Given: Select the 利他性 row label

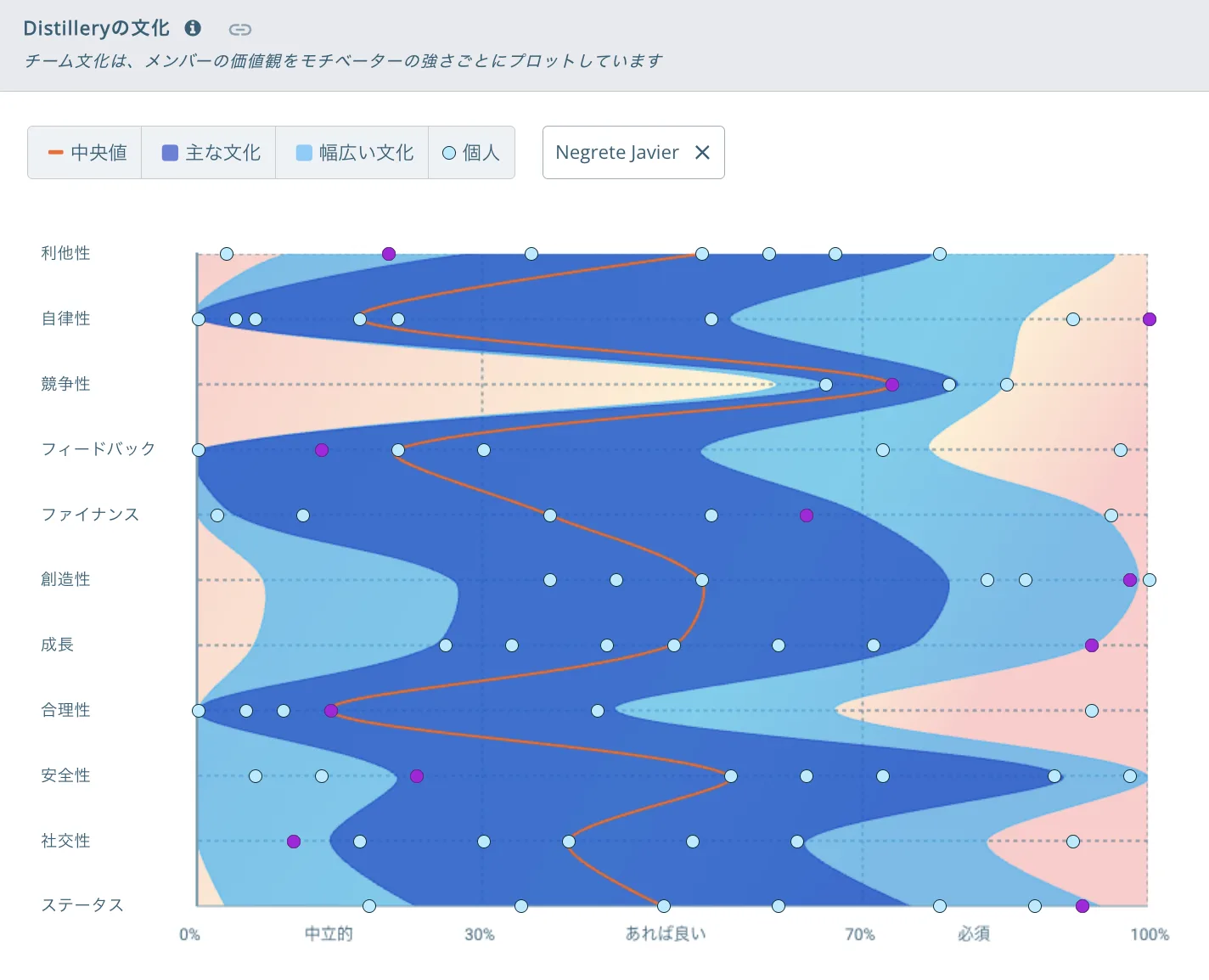Looking at the screenshot, I should (65, 253).
